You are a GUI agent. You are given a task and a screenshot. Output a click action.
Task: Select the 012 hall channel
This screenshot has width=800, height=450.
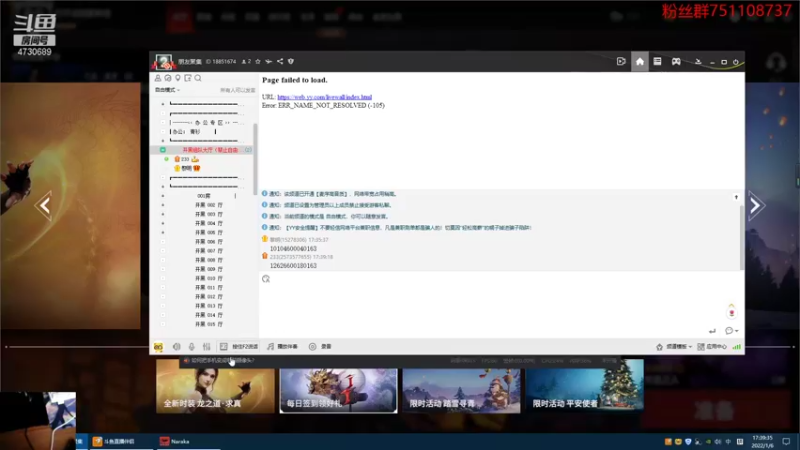tap(208, 297)
